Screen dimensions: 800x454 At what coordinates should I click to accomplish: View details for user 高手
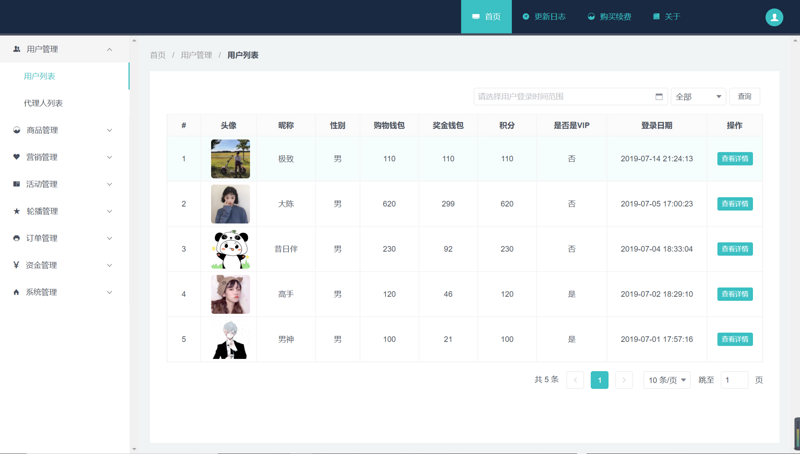point(735,294)
